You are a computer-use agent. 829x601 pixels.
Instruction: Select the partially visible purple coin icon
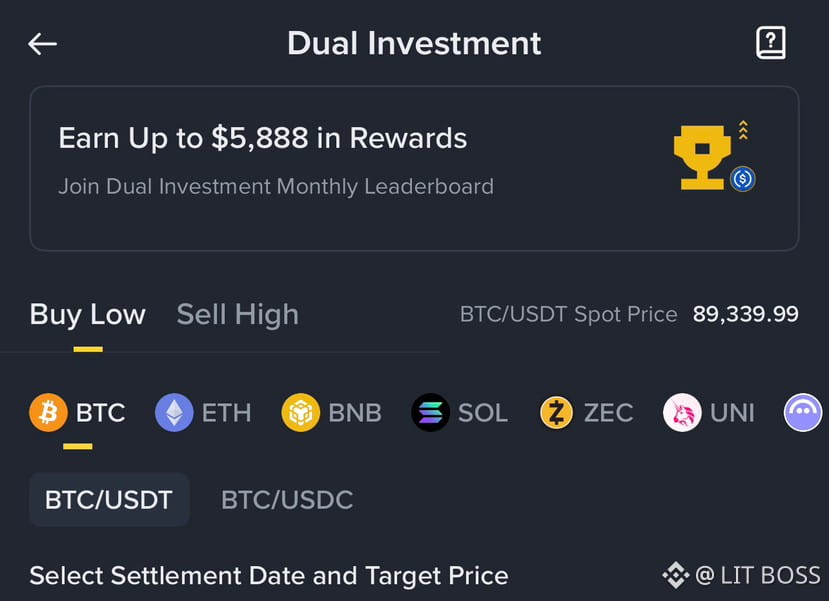803,412
